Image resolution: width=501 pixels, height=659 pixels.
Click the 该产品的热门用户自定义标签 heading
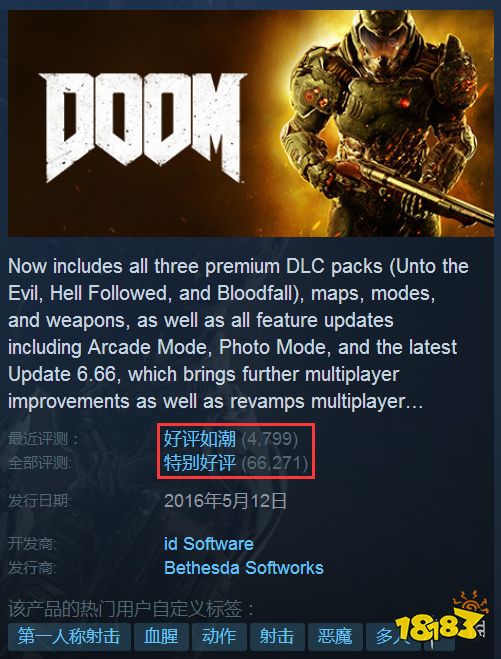coord(132,608)
